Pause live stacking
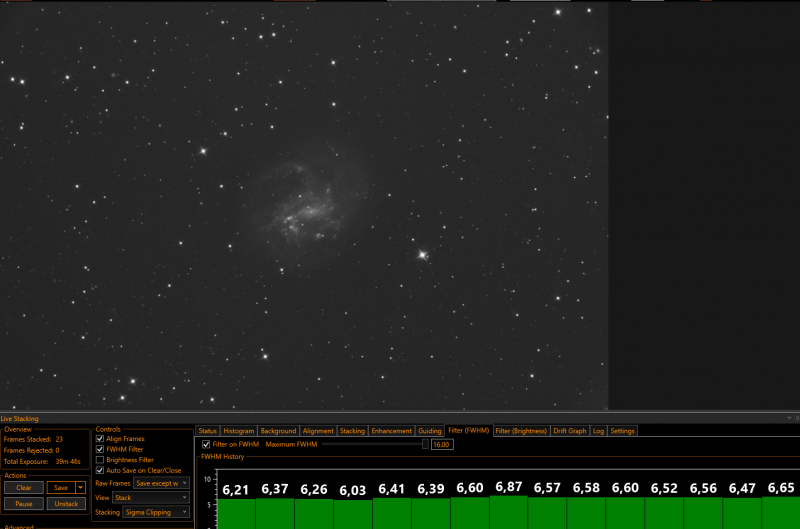Screen dimensions: 800x529 (x=24, y=503)
